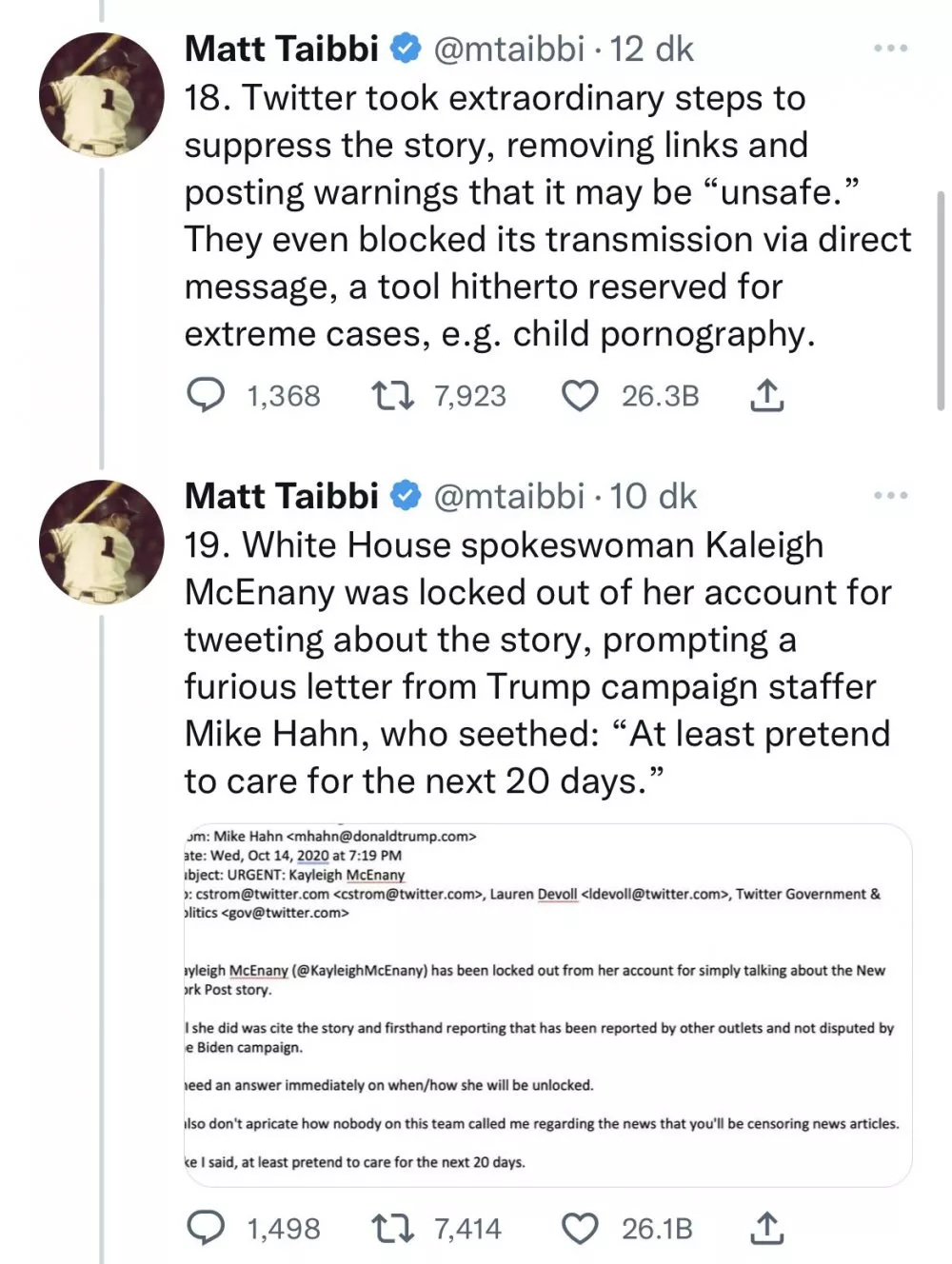Retweet tweet 19 about Kaleigh McEnany

click(392, 1228)
